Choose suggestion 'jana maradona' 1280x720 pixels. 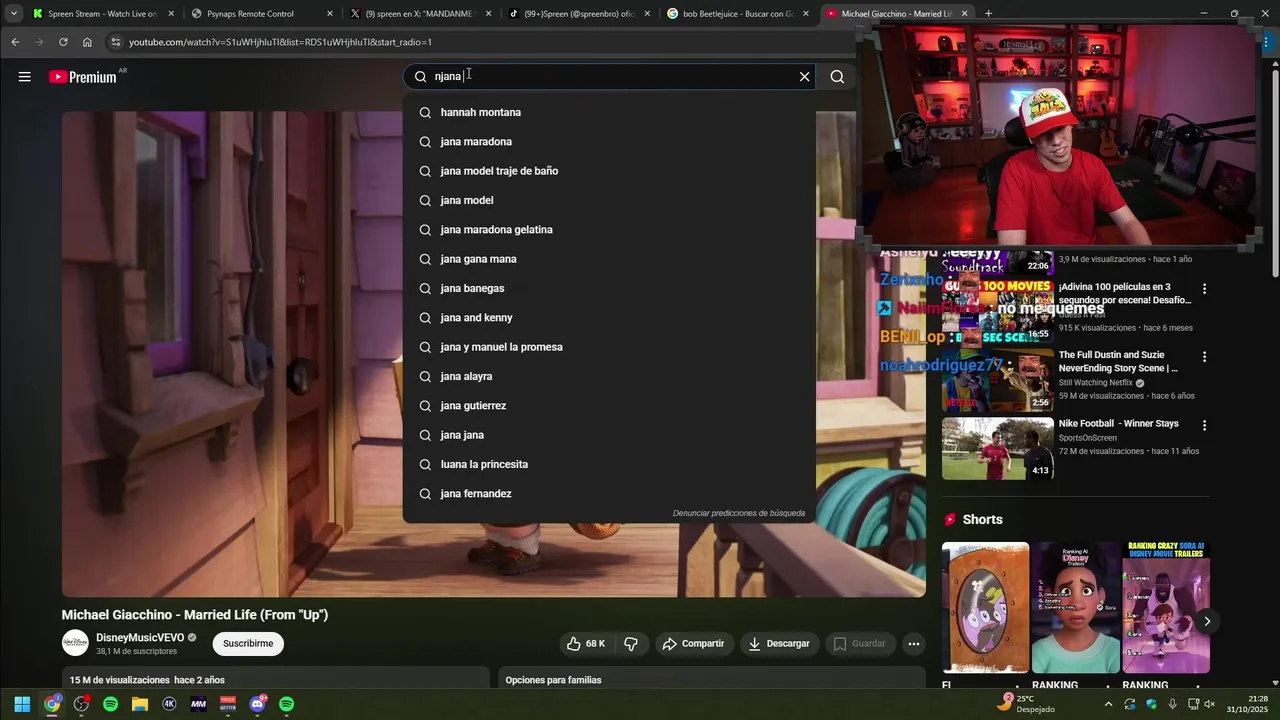(609, 142)
